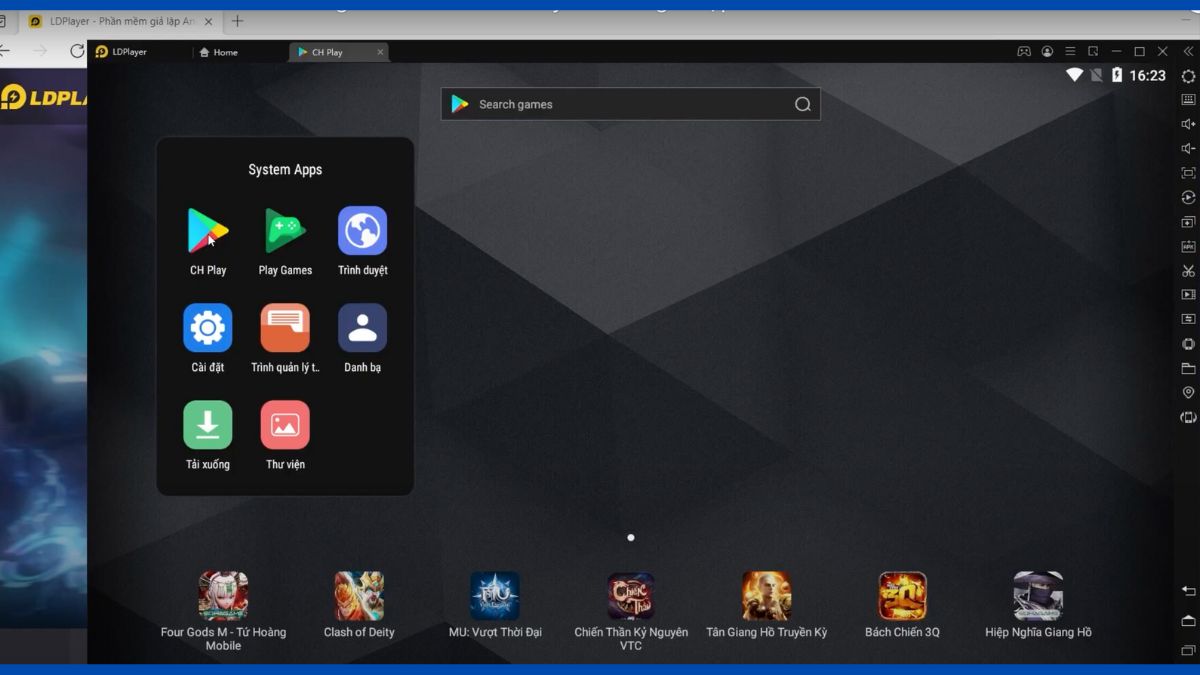
Task: Open the APK install icon in sidebar
Action: [x=1188, y=246]
